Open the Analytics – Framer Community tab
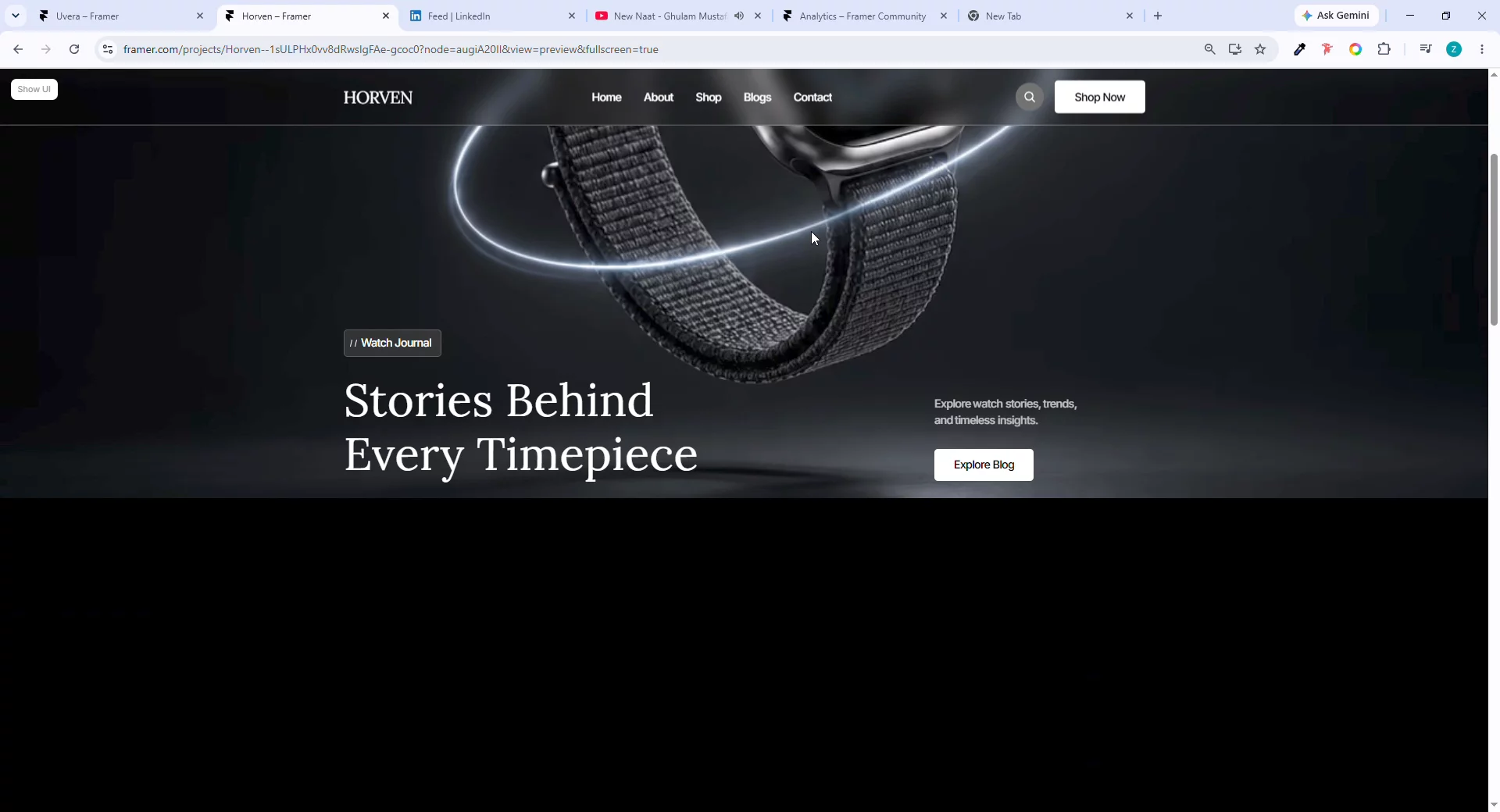Image resolution: width=1500 pixels, height=812 pixels. pyautogui.click(x=866, y=16)
